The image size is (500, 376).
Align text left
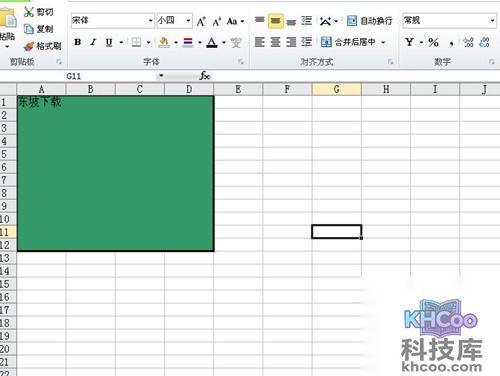[x=260, y=42]
